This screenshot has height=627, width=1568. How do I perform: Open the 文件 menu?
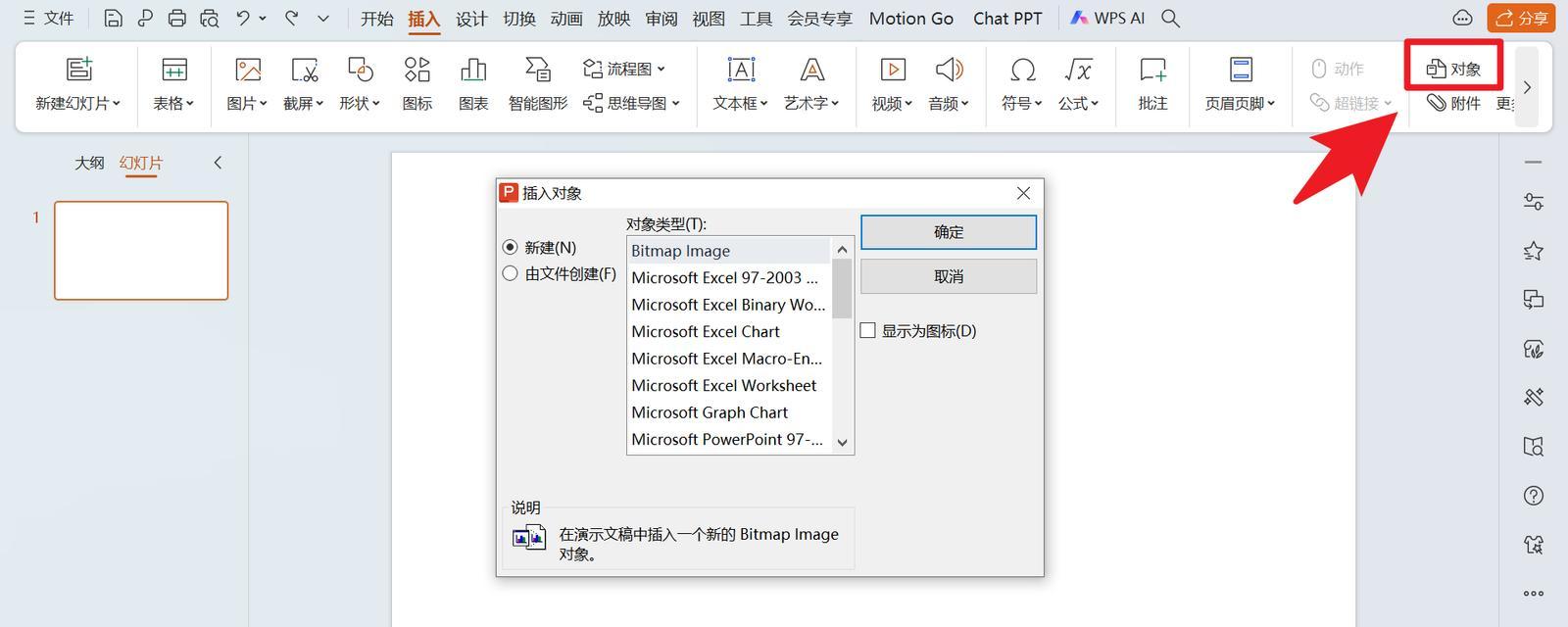pyautogui.click(x=48, y=19)
